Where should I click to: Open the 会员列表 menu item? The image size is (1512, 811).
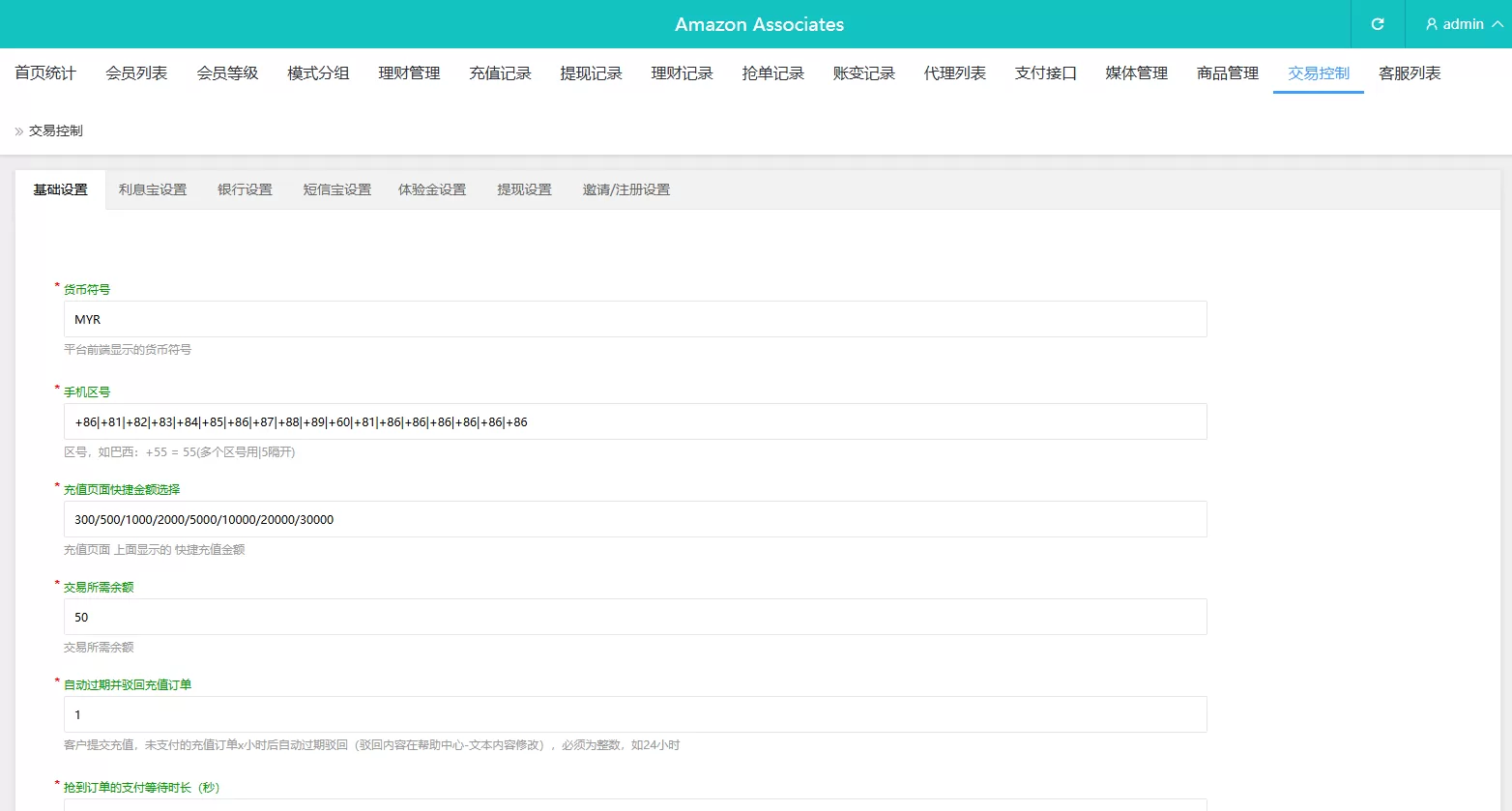click(x=135, y=72)
